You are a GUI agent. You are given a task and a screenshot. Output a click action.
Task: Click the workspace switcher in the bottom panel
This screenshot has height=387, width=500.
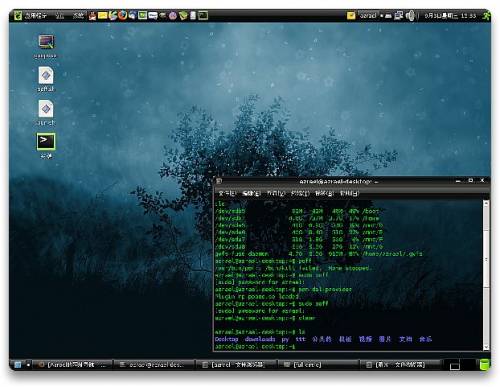461,365
